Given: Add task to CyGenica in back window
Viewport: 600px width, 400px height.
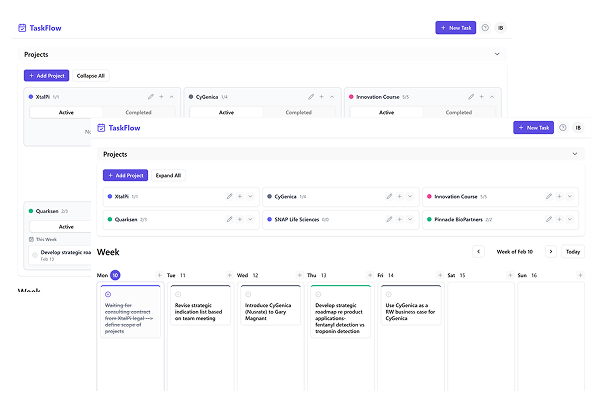Looking at the screenshot, I should click(x=321, y=97).
